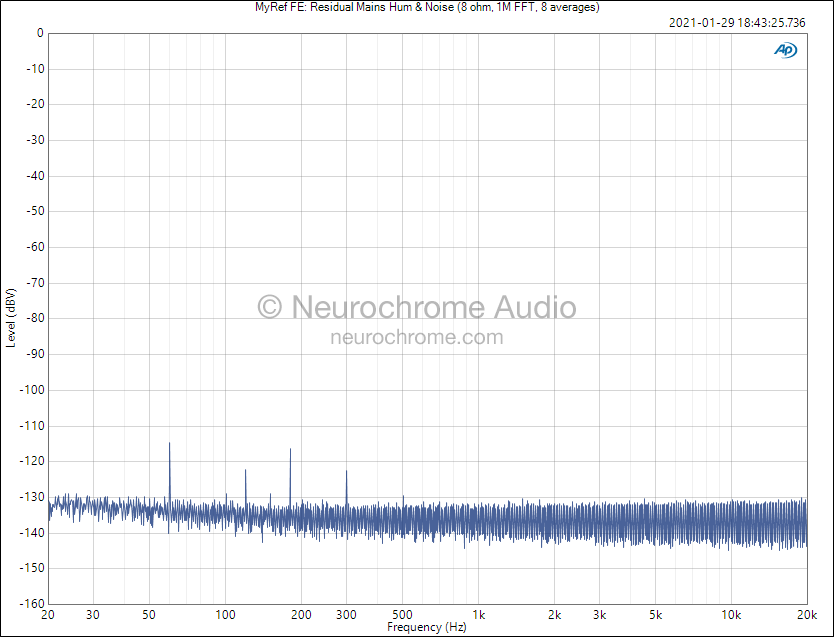Click the 0 y-axis tick label

[40, 33]
